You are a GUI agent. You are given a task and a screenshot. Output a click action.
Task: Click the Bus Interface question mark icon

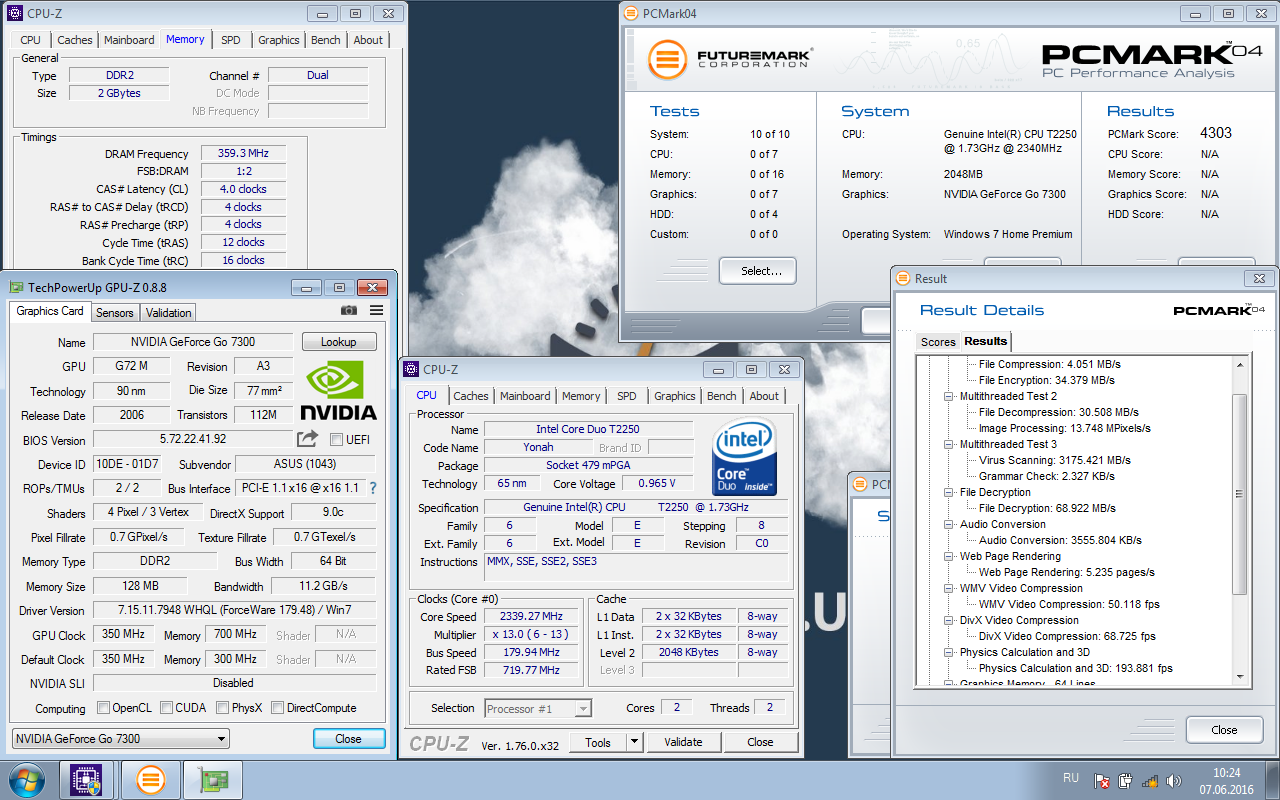[373, 488]
